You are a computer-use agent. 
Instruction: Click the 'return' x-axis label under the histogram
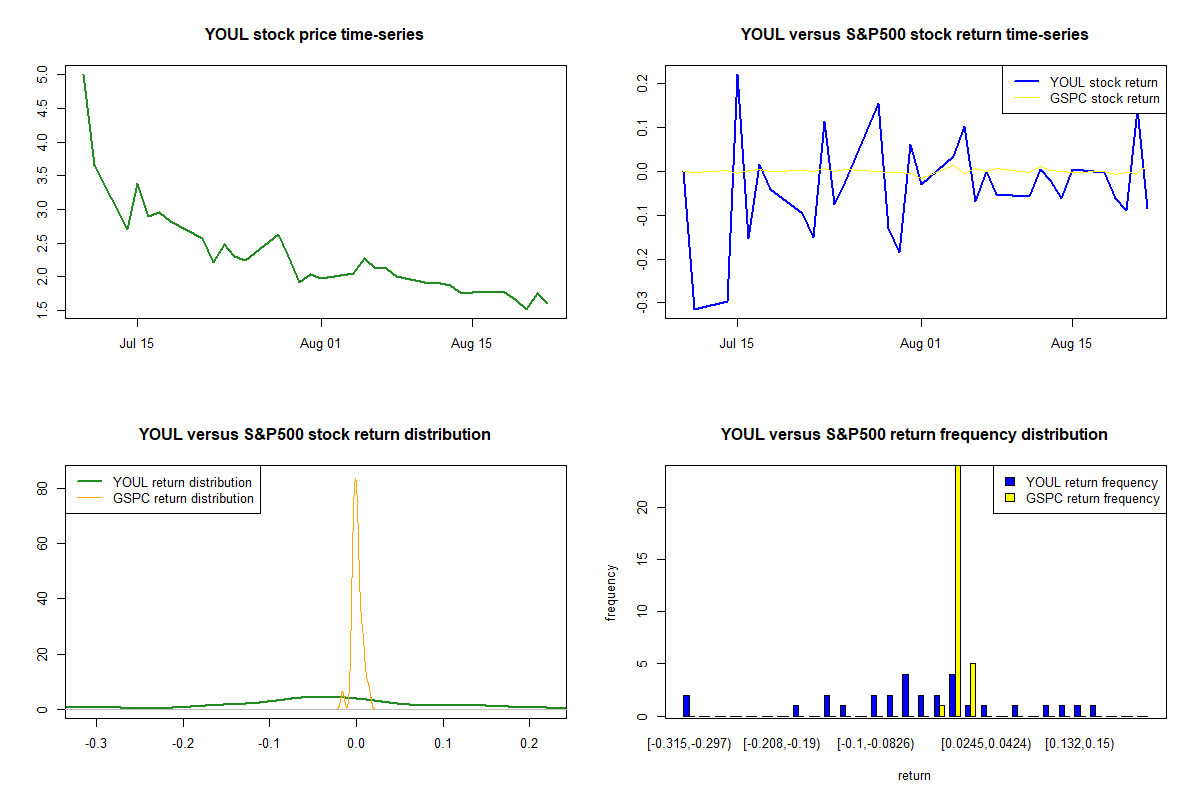click(914, 775)
